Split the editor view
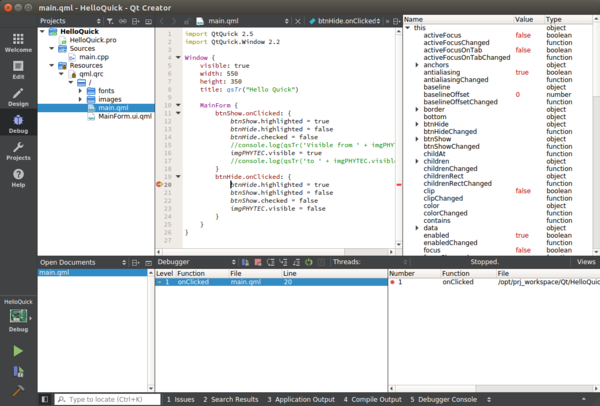600x406 pixels. click(x=397, y=21)
